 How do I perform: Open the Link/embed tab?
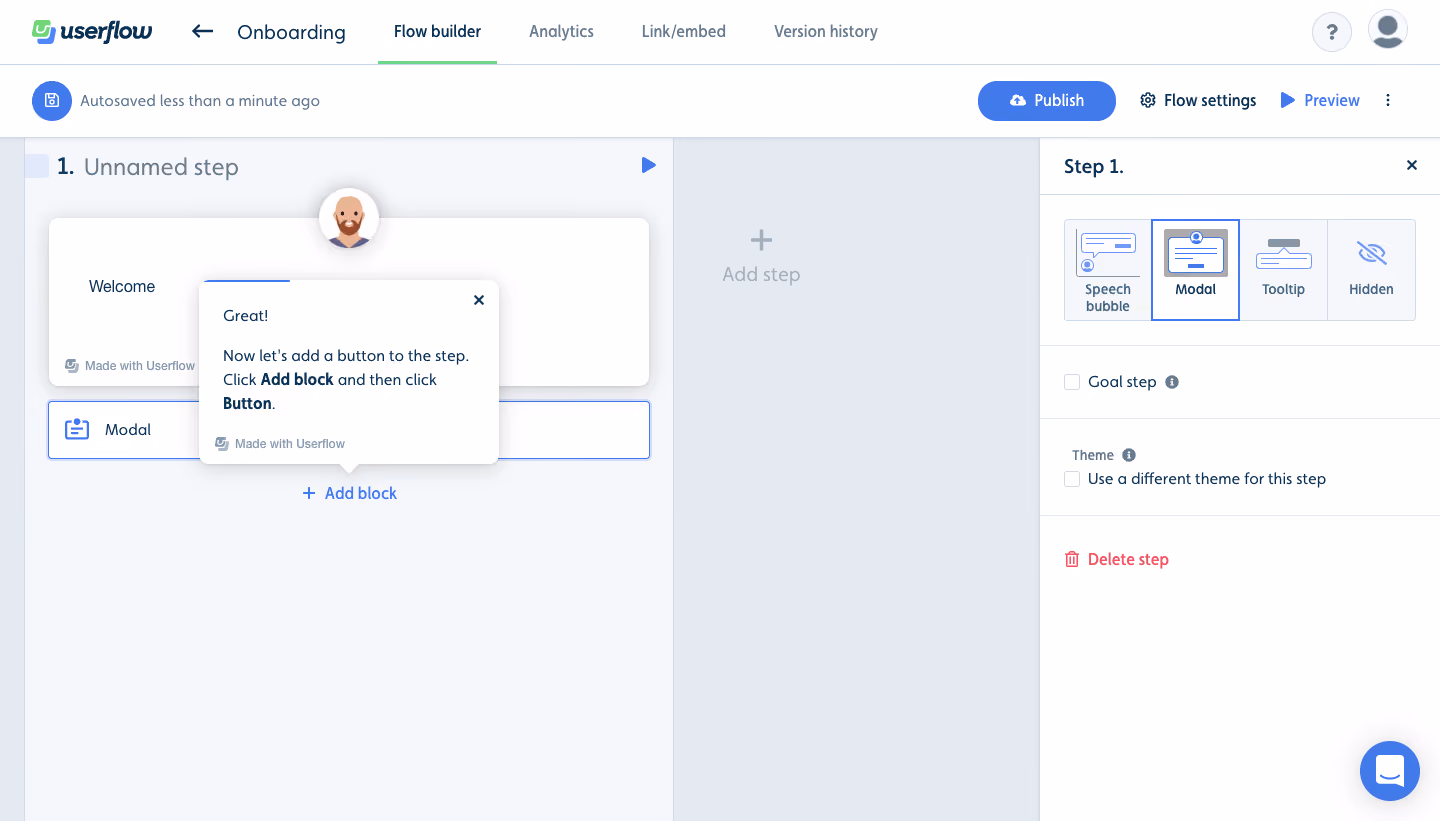[x=684, y=32]
